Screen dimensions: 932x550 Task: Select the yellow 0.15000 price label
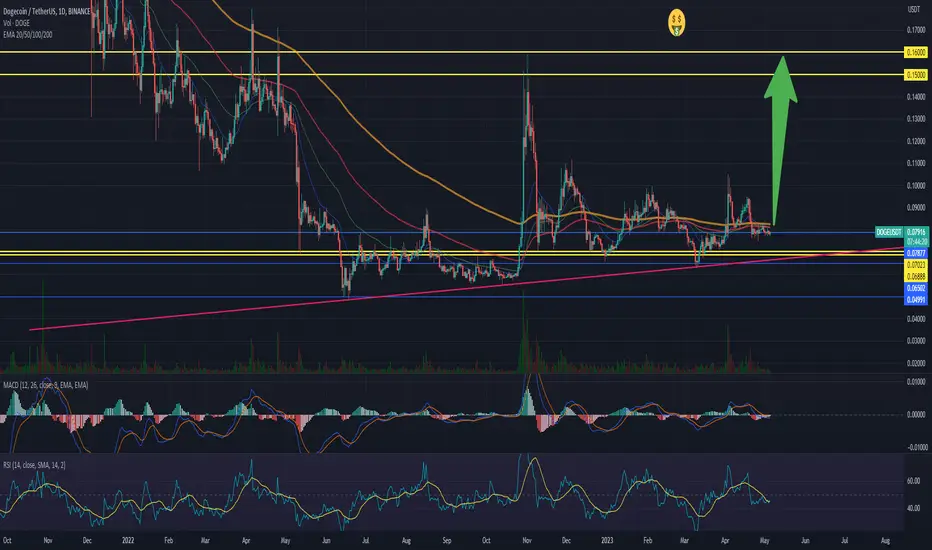coord(915,75)
